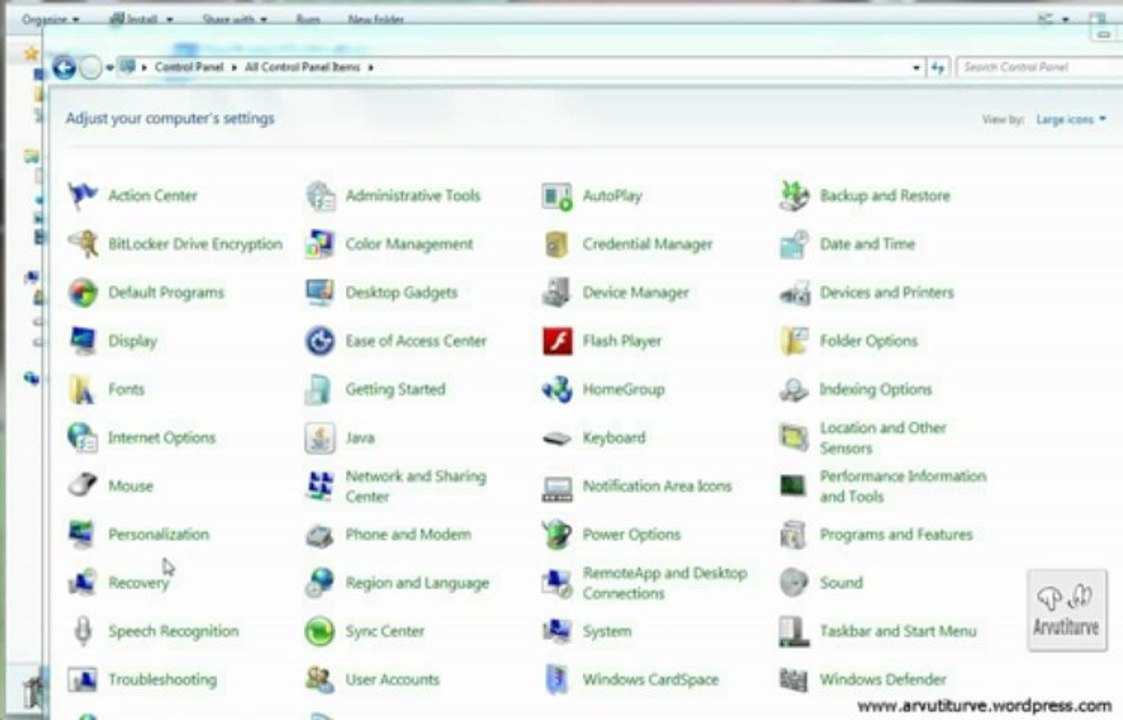Click the Forward navigation button
Image resolution: width=1123 pixels, height=720 pixels.
click(91, 68)
